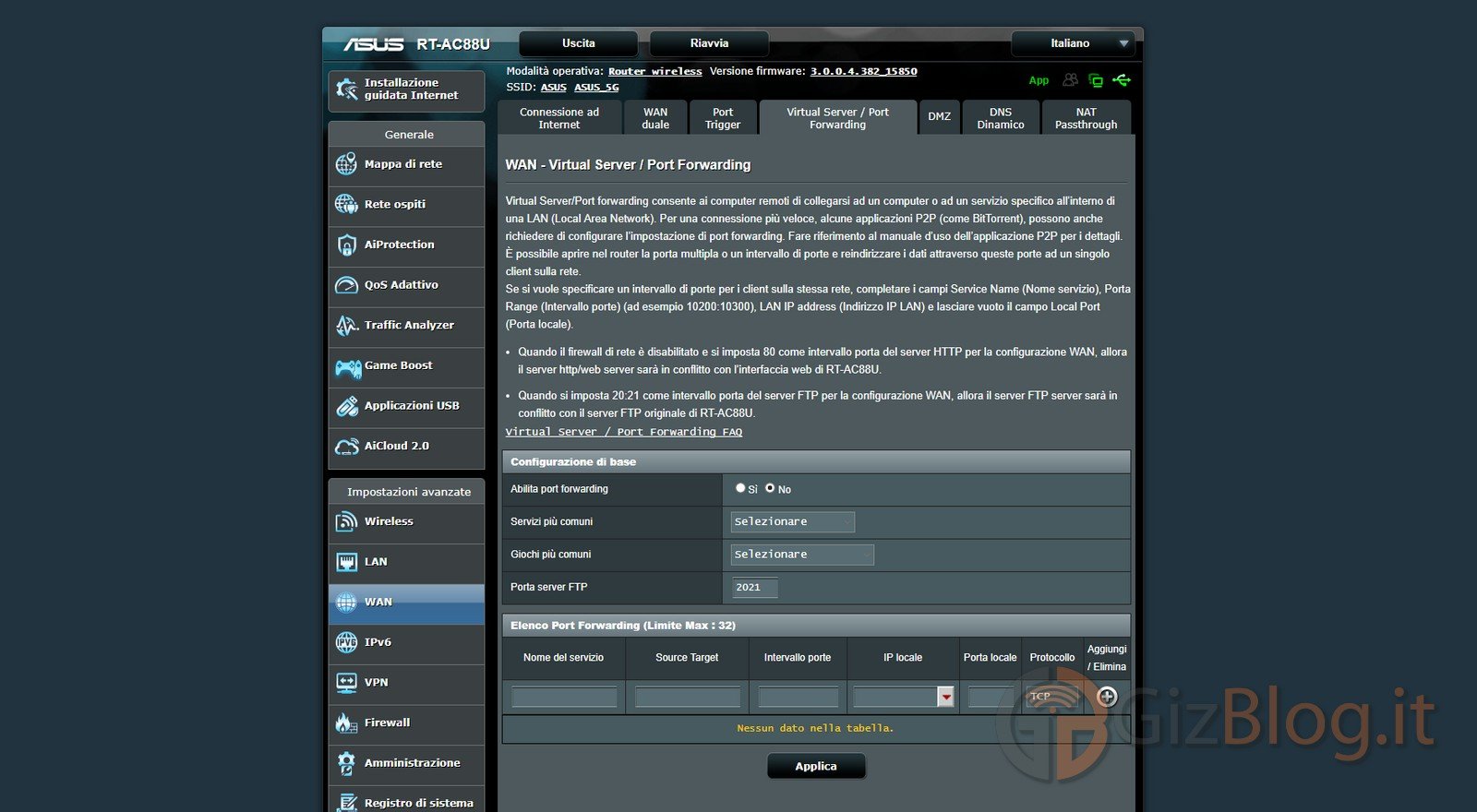The width and height of the screenshot is (1477, 812).
Task: Click the Mappa di rete globe icon
Action: [346, 164]
